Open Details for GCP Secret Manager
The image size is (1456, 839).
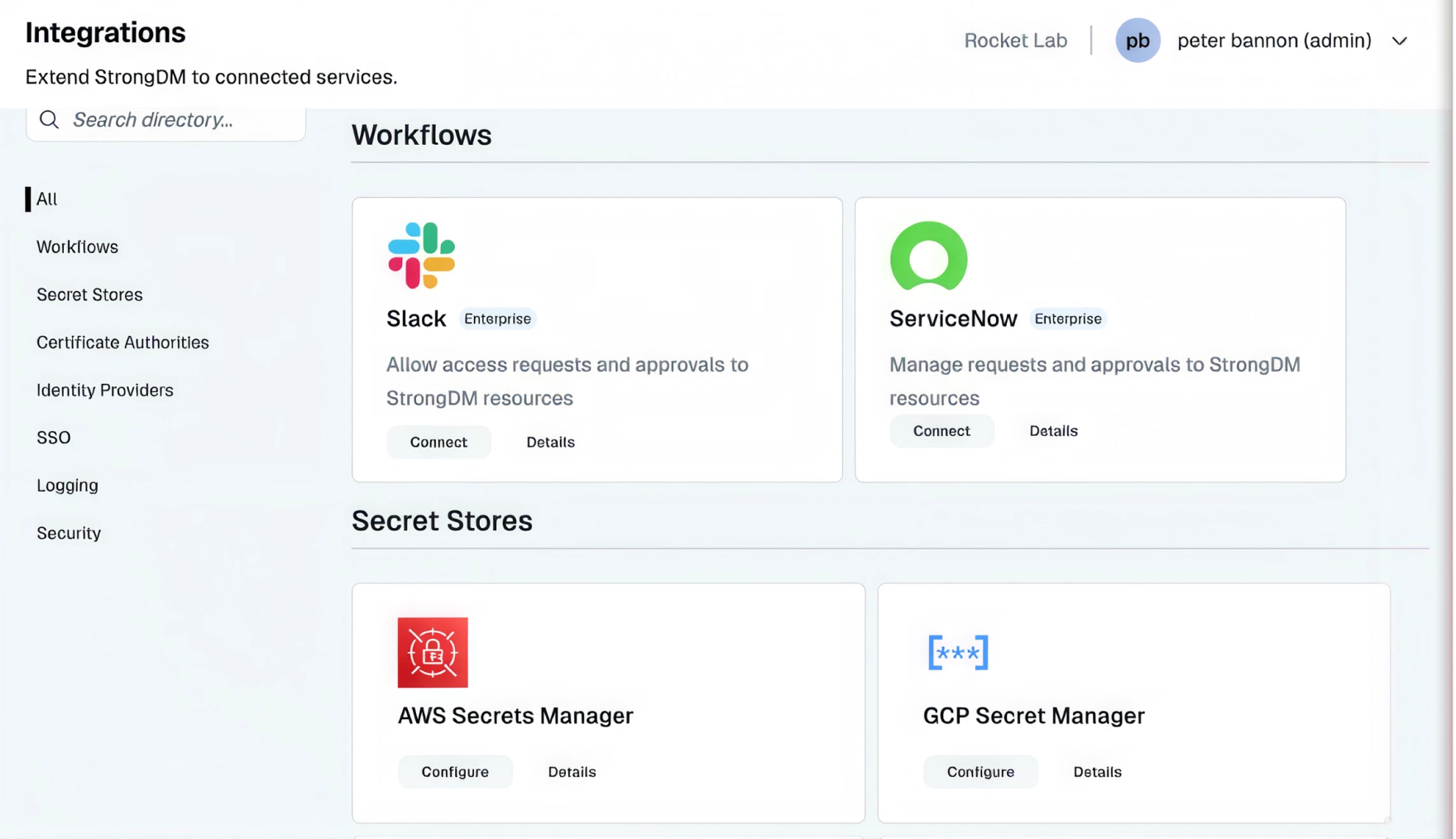click(1097, 771)
